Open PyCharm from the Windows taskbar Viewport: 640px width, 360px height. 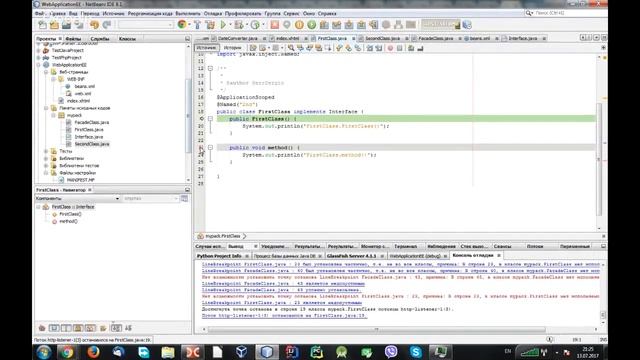pos(316,351)
